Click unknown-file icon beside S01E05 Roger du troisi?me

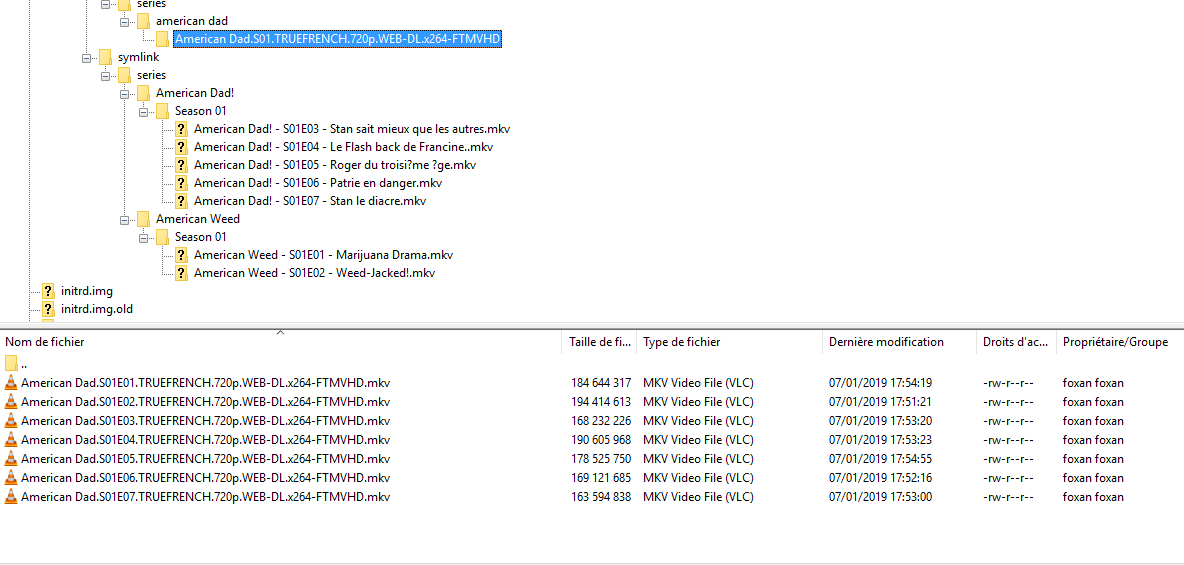coord(181,165)
